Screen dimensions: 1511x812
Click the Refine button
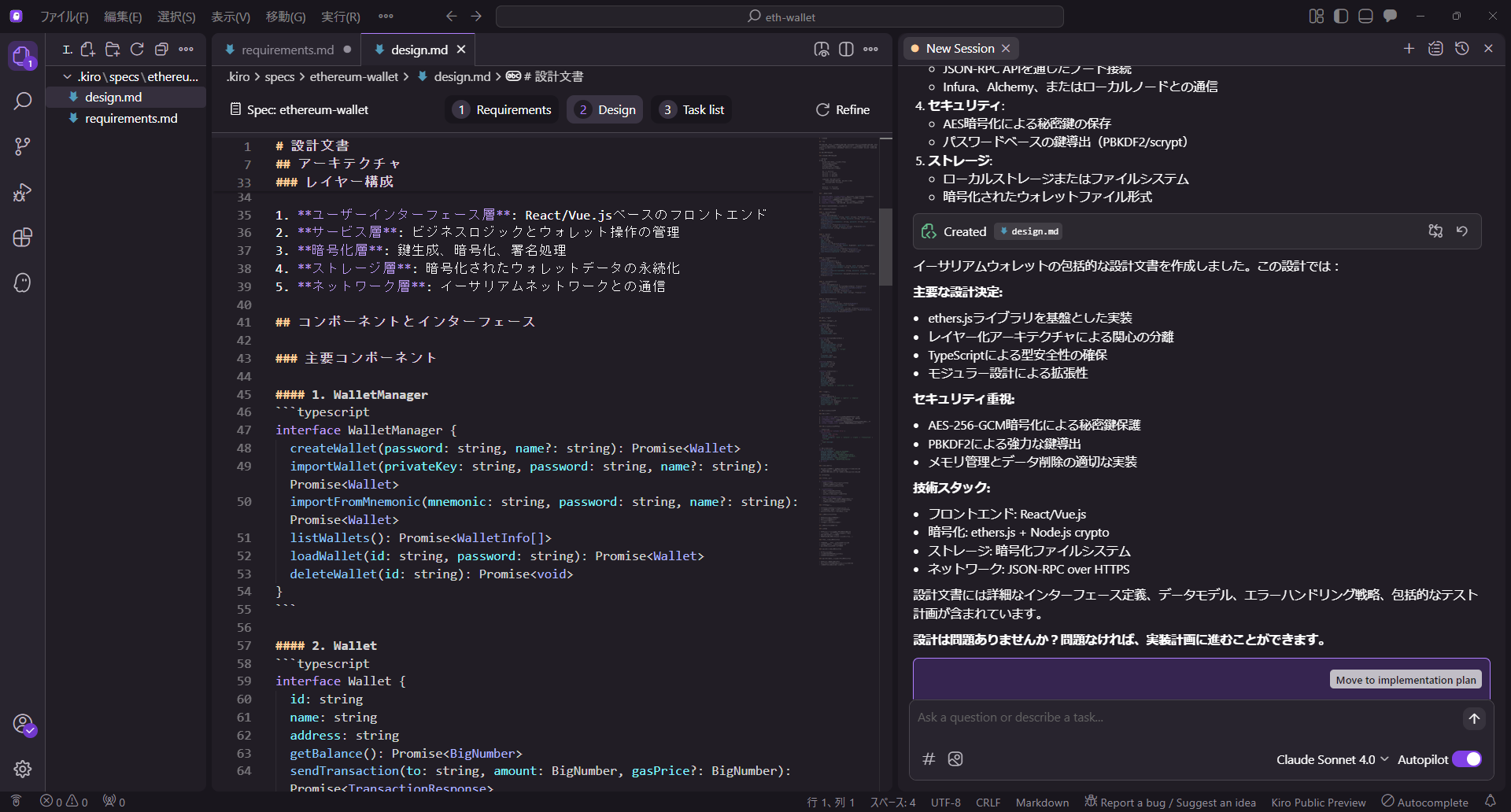click(842, 109)
